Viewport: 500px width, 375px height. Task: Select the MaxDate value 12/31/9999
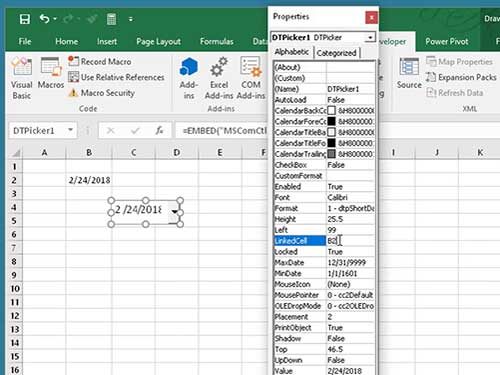[350, 262]
